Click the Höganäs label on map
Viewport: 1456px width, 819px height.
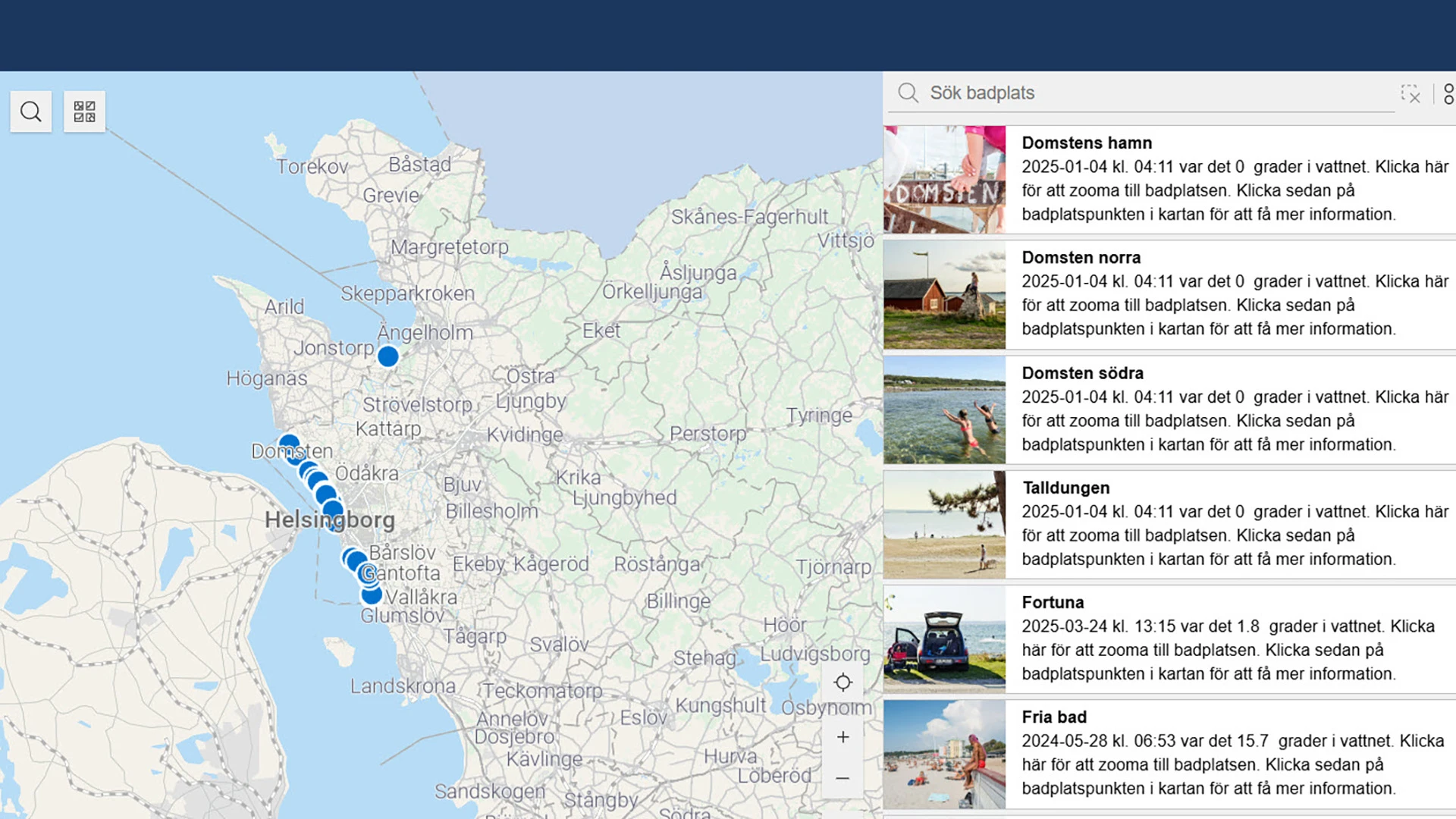point(267,378)
